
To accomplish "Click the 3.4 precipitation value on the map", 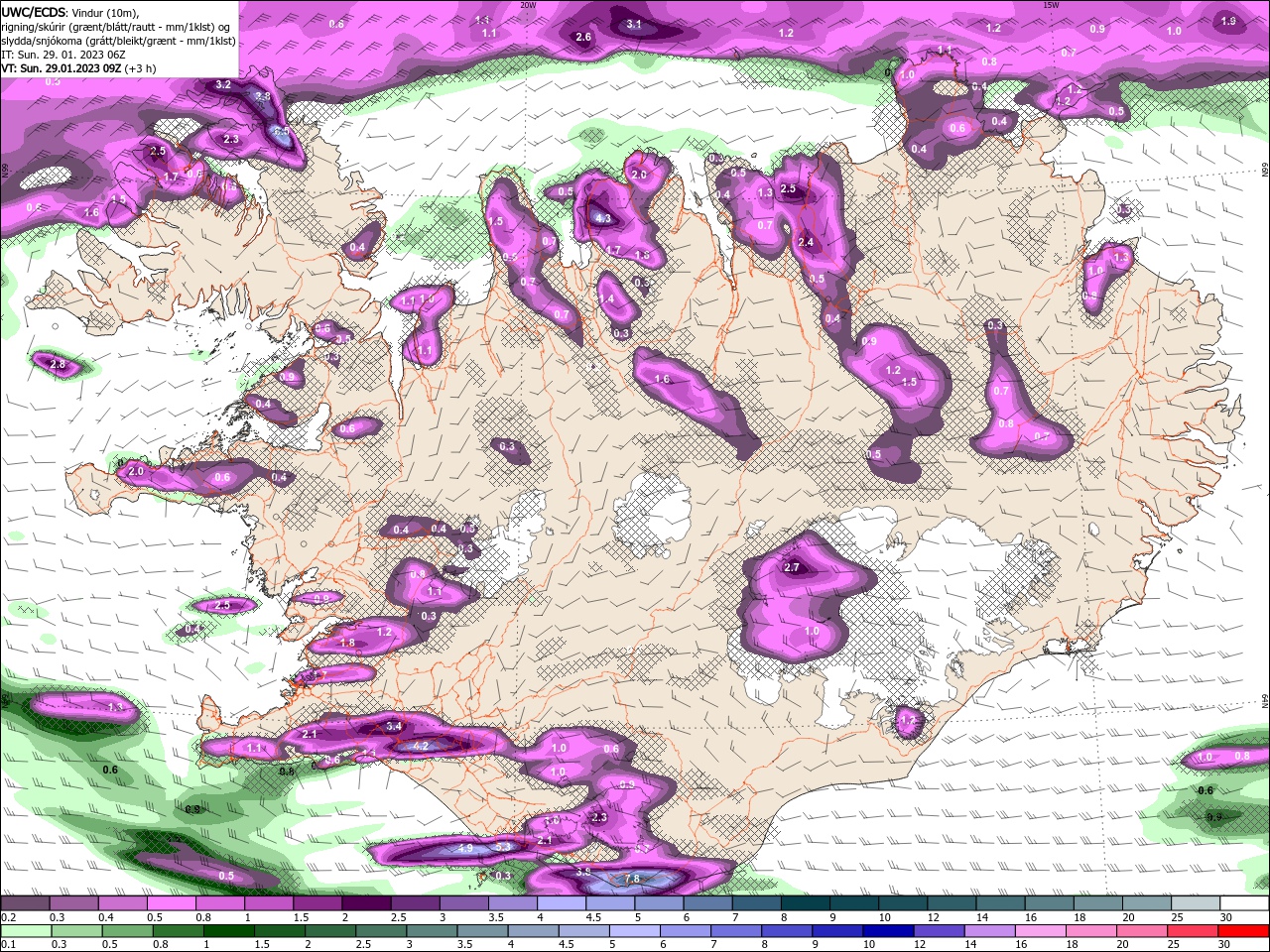I will [x=394, y=727].
